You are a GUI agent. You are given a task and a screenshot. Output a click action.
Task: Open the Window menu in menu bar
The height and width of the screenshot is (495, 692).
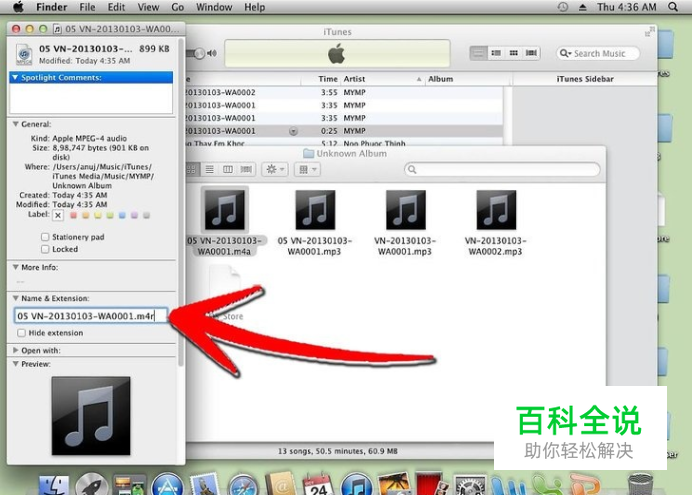pos(214,7)
